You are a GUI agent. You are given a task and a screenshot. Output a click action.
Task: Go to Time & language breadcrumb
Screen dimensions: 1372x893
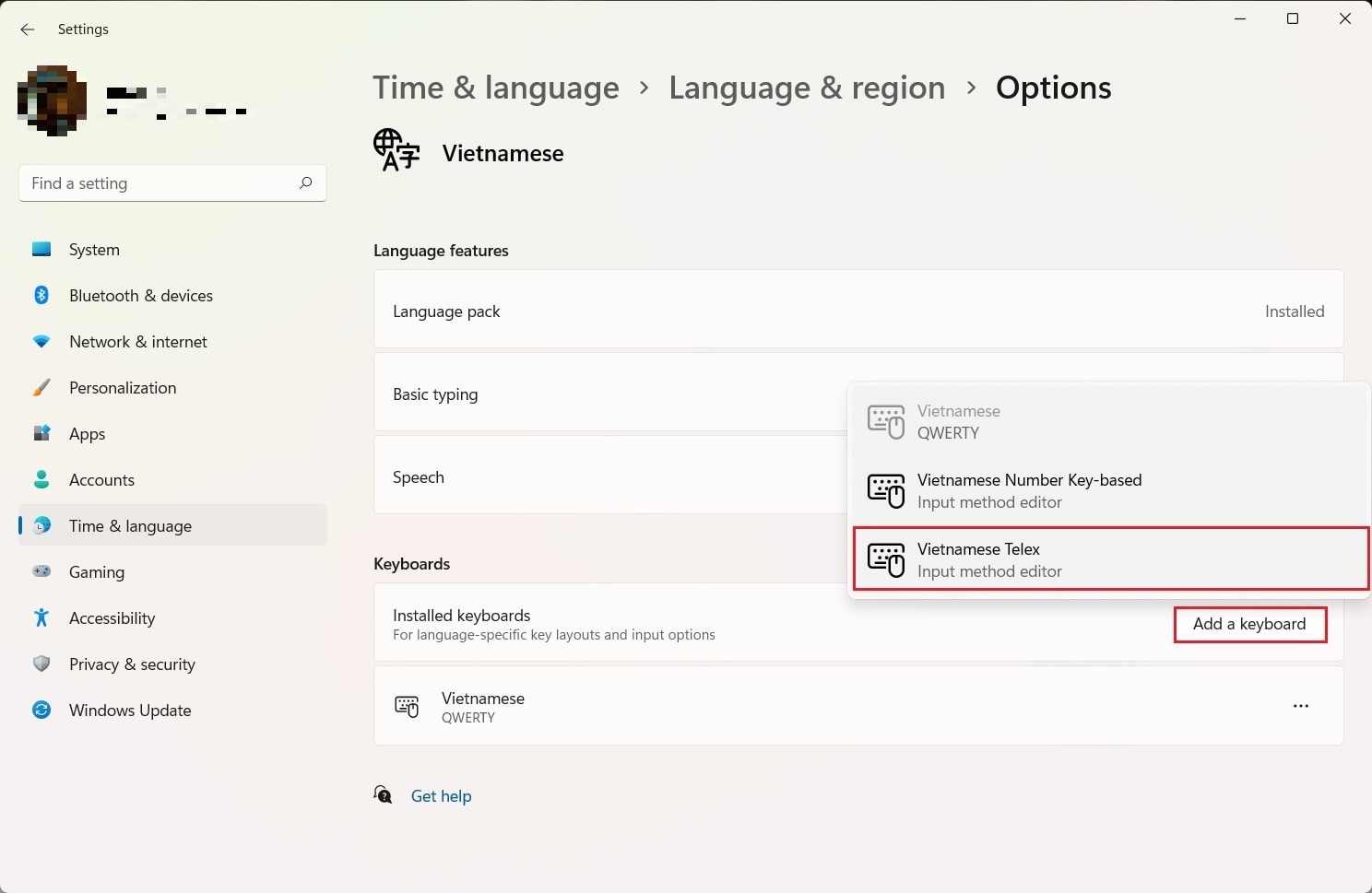point(496,88)
